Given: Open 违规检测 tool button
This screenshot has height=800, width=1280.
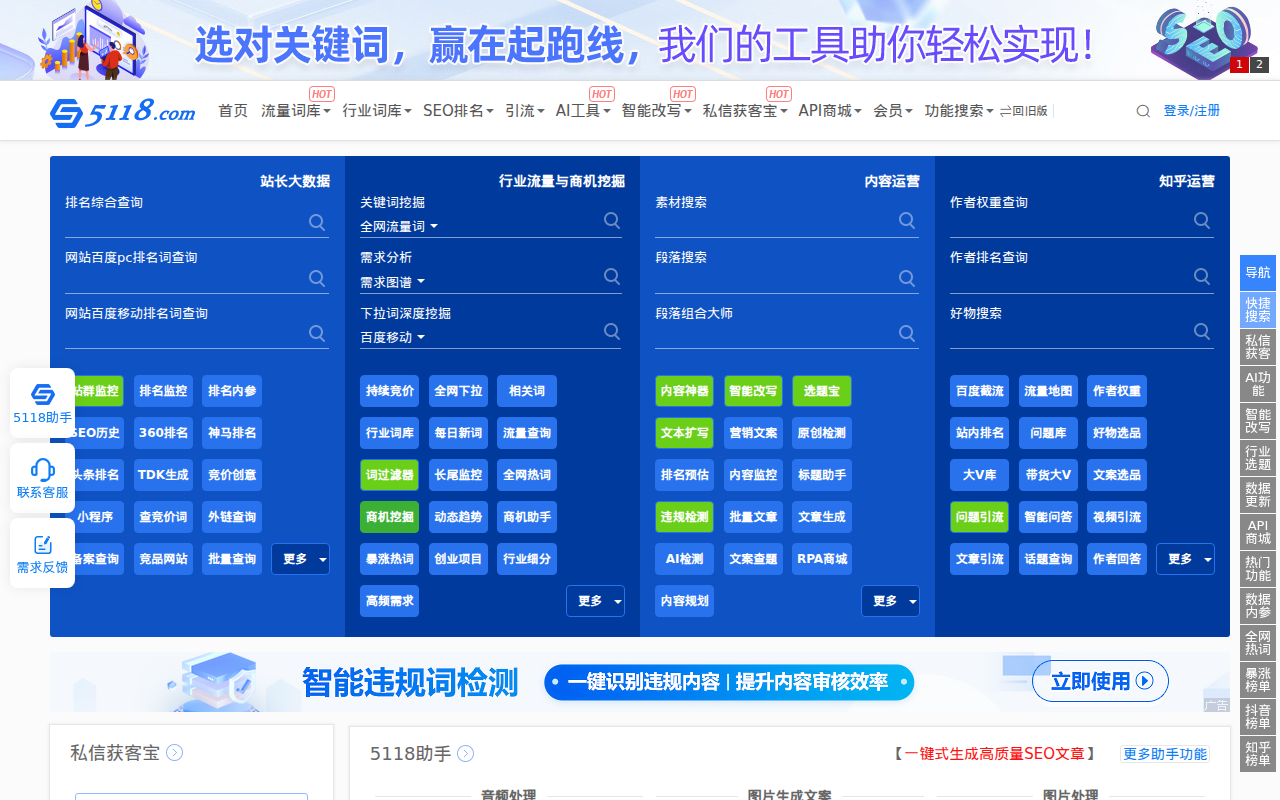Looking at the screenshot, I should tap(684, 517).
